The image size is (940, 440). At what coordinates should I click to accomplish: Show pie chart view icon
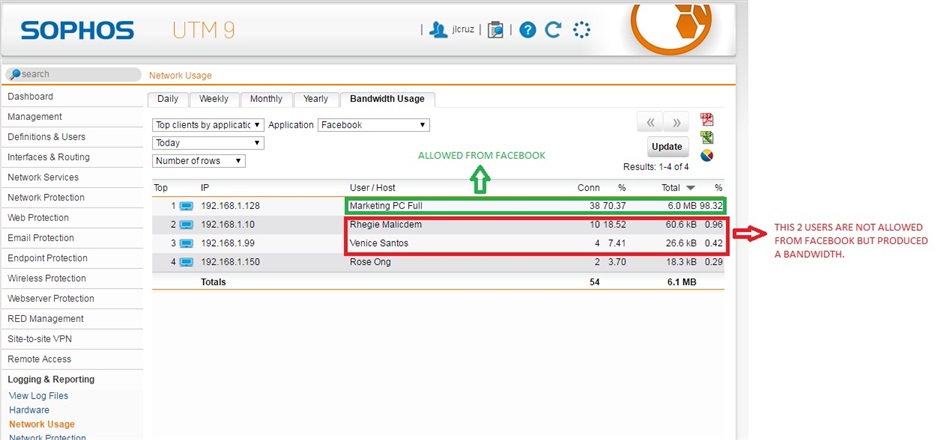click(x=707, y=156)
